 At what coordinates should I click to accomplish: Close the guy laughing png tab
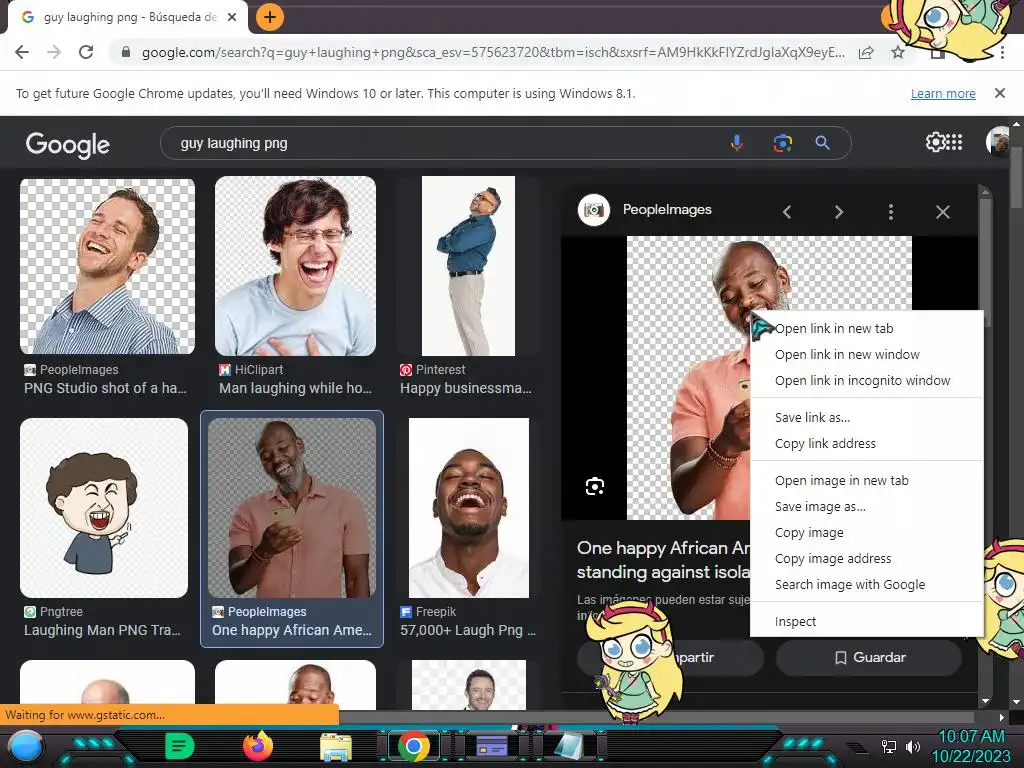coord(232,17)
